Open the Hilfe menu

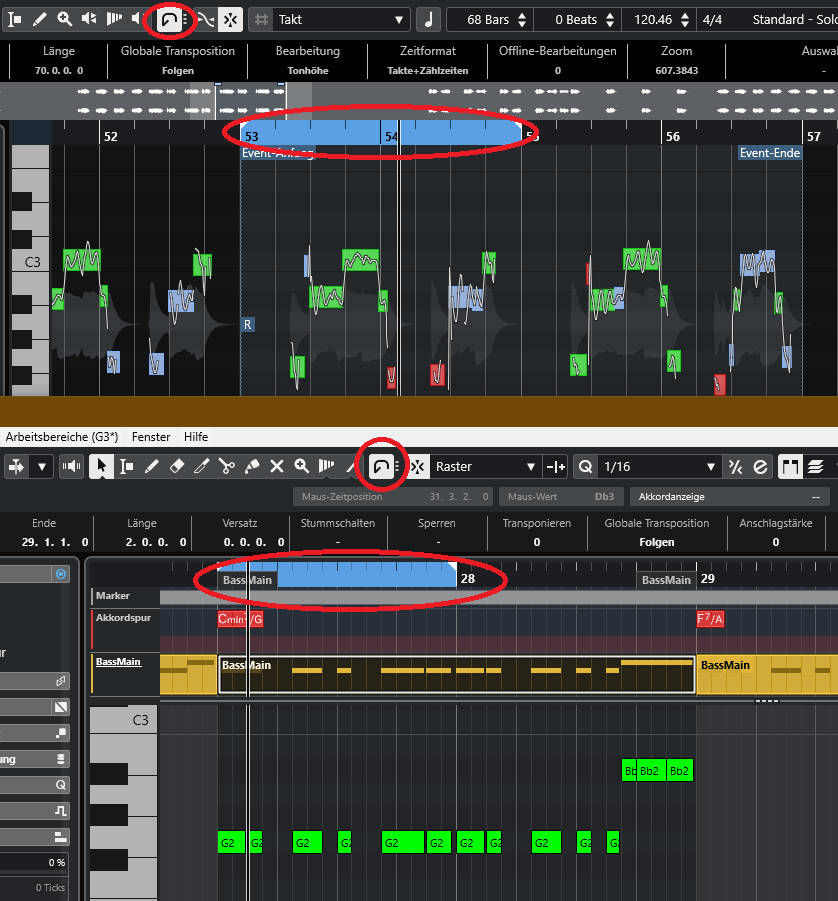196,436
